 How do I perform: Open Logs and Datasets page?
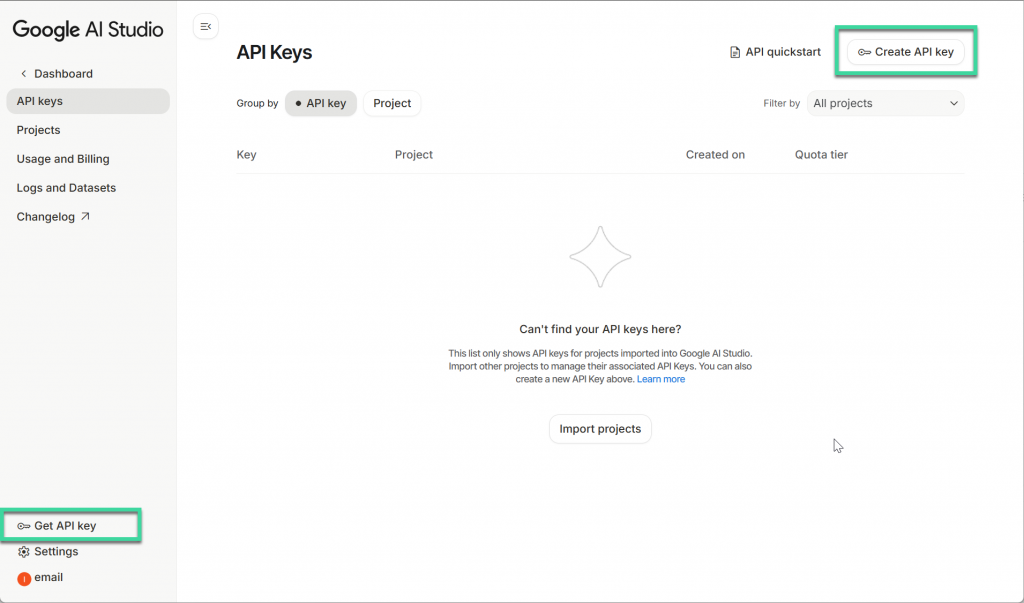66,188
